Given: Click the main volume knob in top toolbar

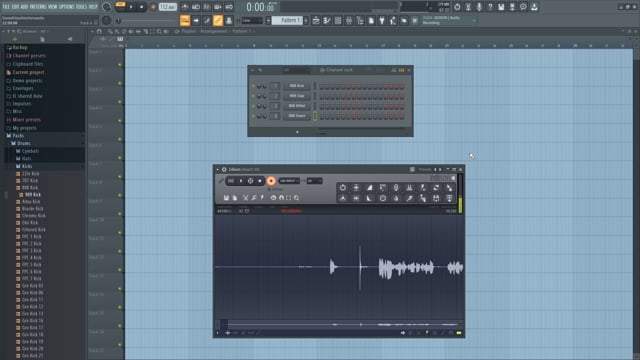Looking at the screenshot, I should point(106,7).
